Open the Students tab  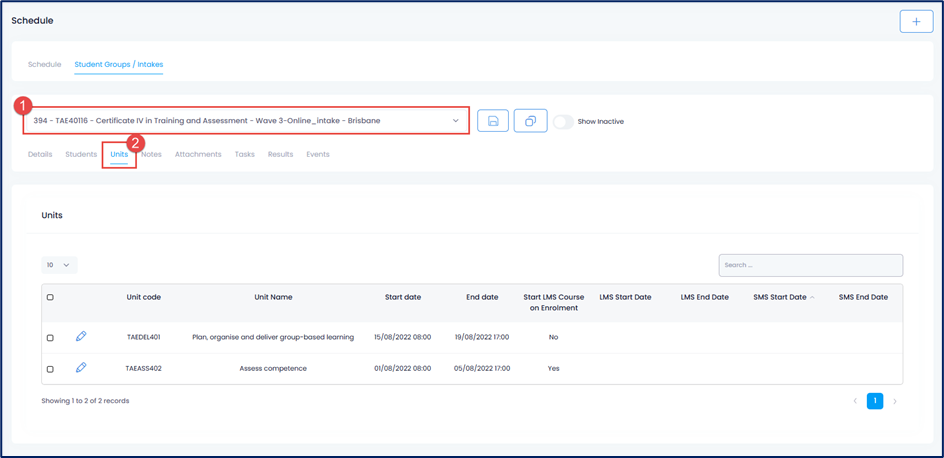point(81,155)
